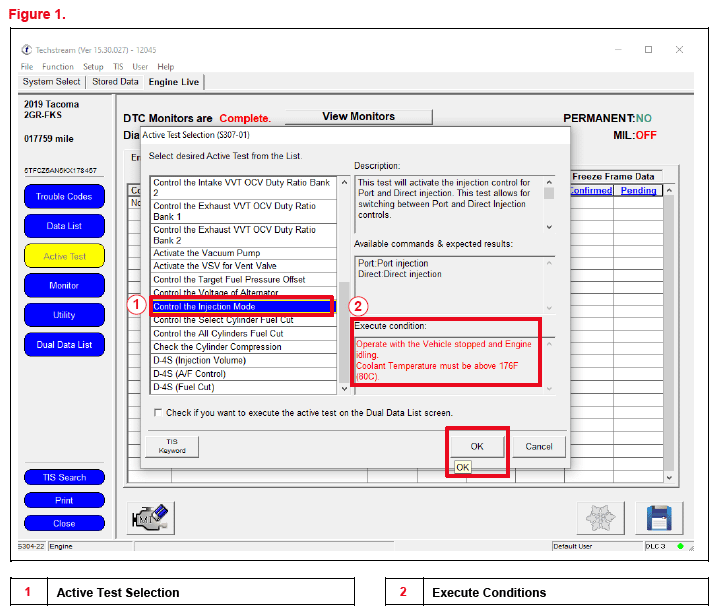Click the Confirmed link
This screenshot has height=615, width=718.
point(591,190)
